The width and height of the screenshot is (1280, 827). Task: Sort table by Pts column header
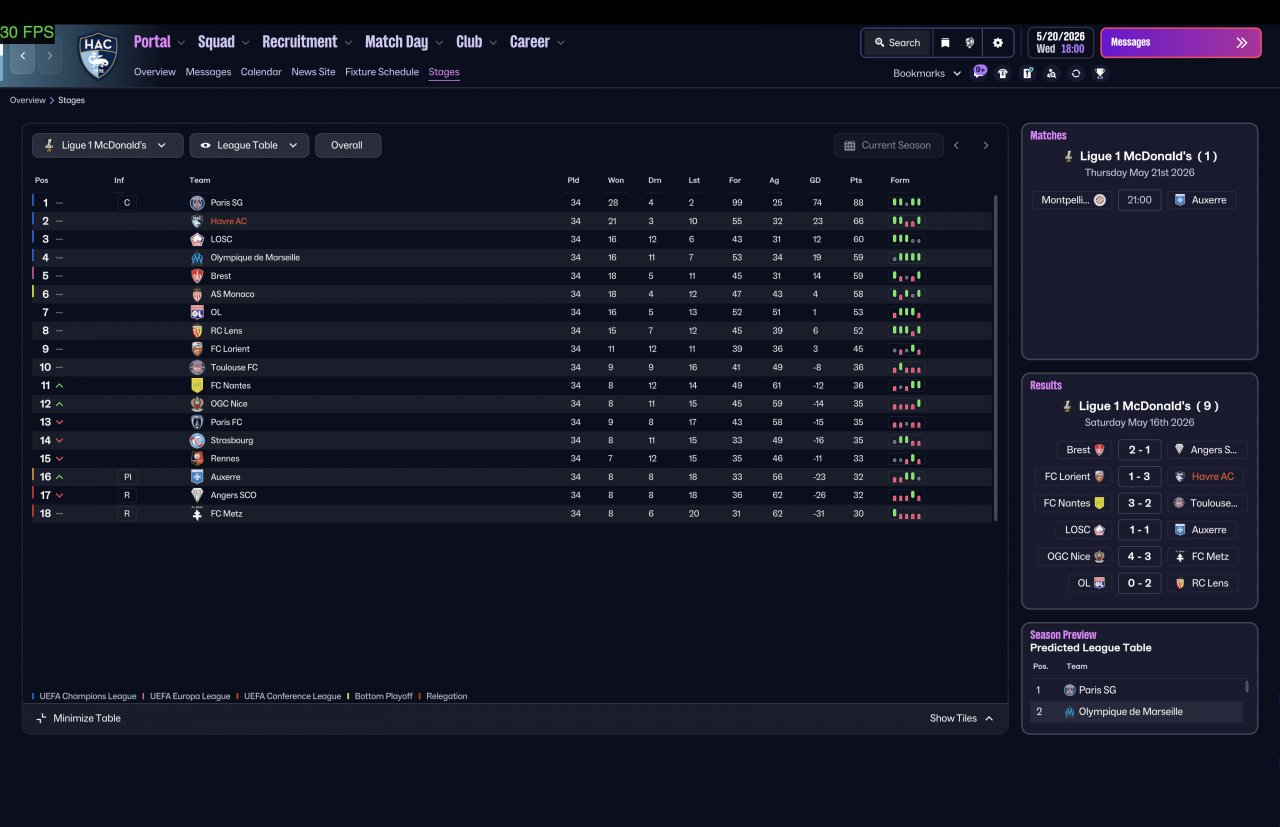856,181
